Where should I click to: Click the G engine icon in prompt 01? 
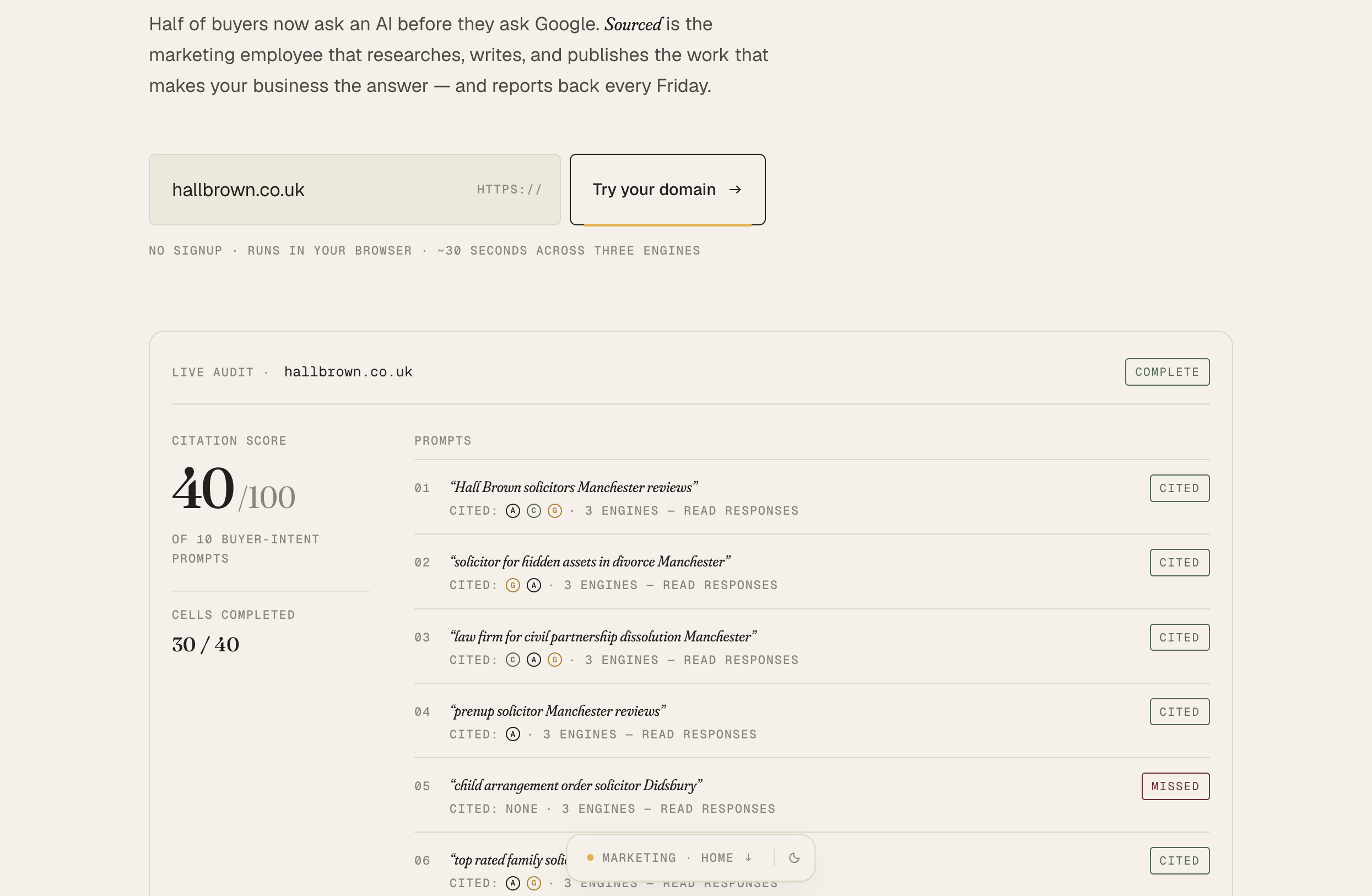554,511
